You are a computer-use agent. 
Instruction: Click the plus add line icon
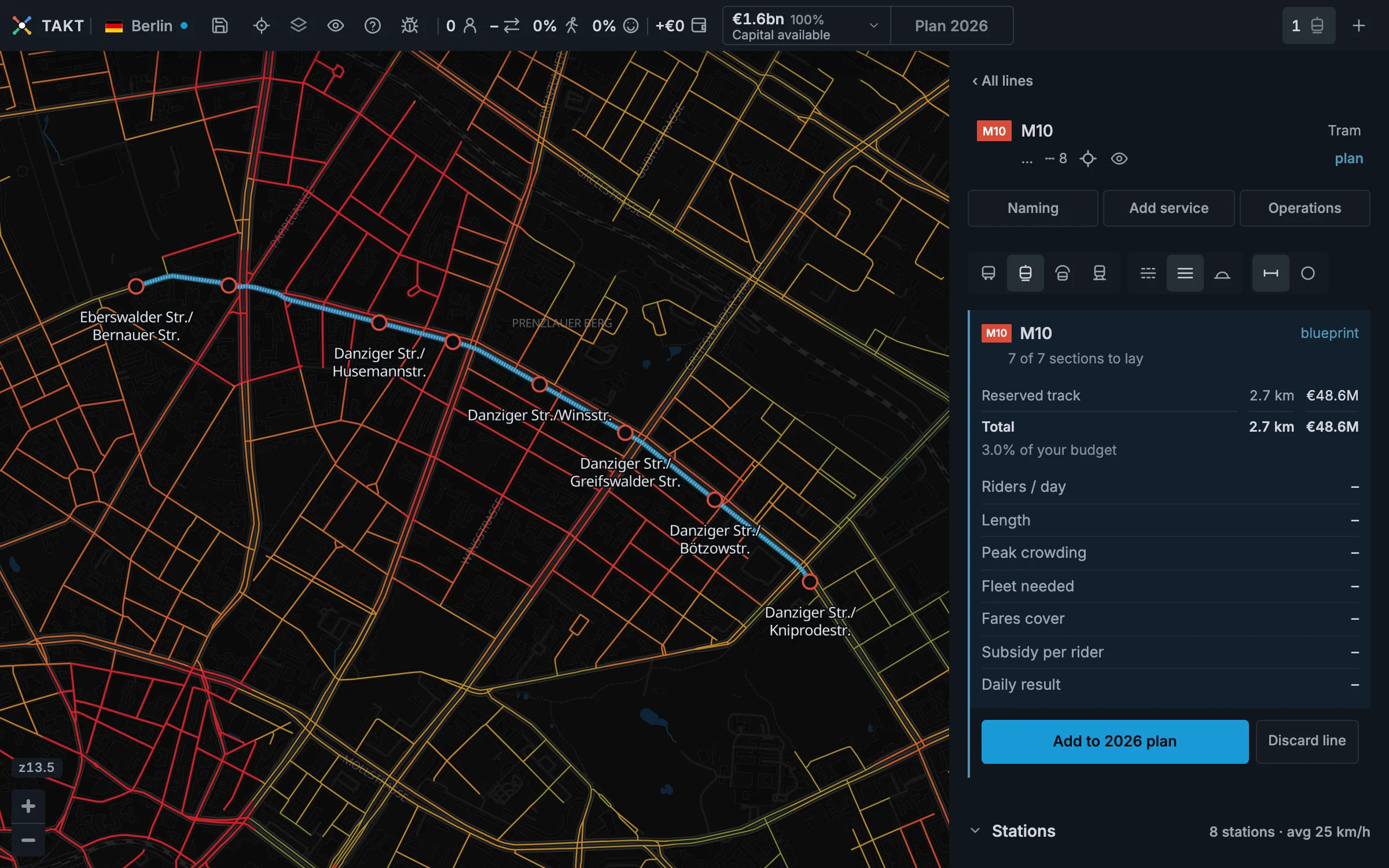(1359, 25)
